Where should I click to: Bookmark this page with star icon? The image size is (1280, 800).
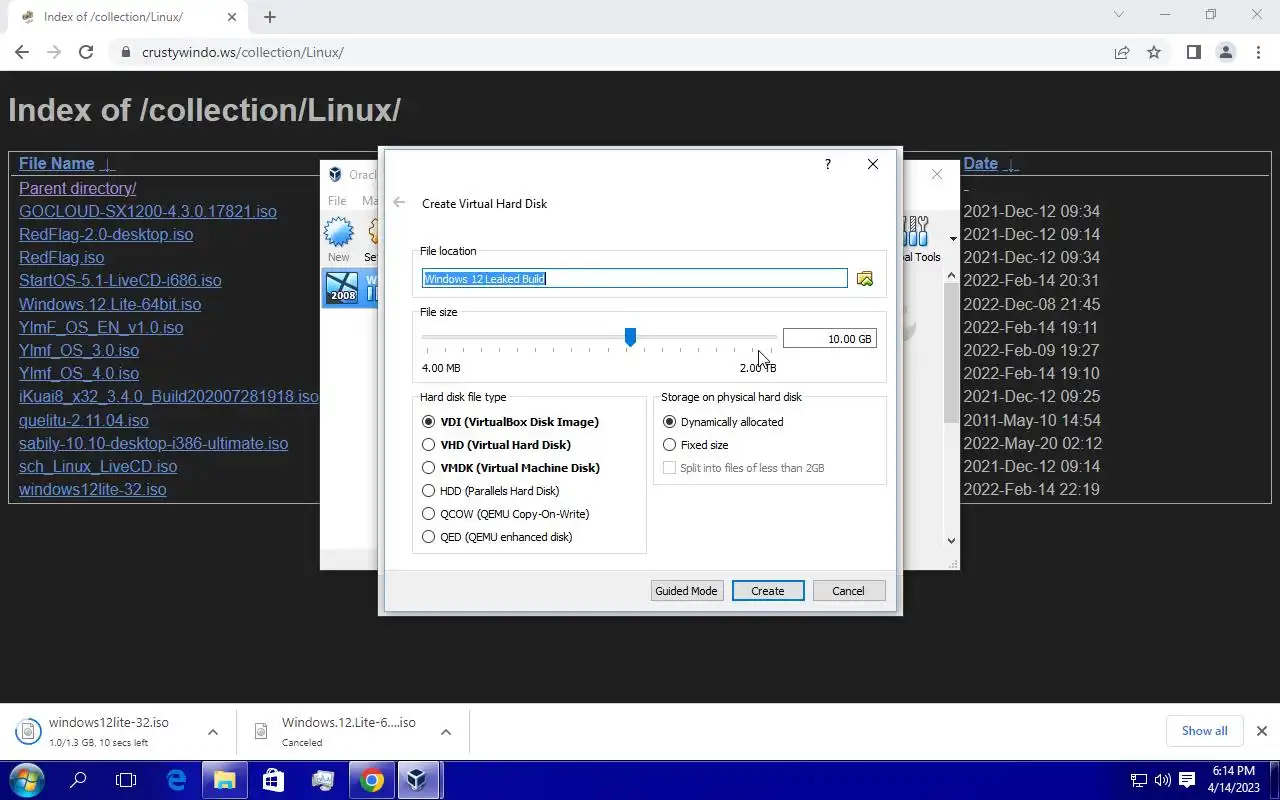1154,52
